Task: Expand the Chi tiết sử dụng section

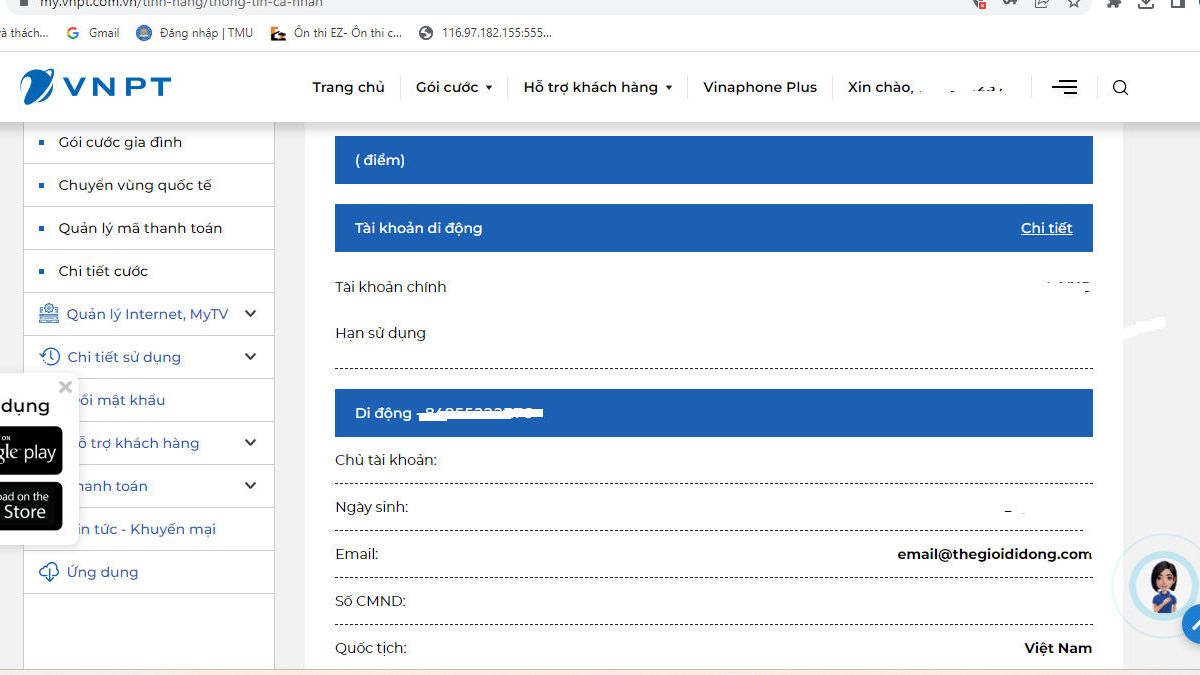Action: [250, 357]
